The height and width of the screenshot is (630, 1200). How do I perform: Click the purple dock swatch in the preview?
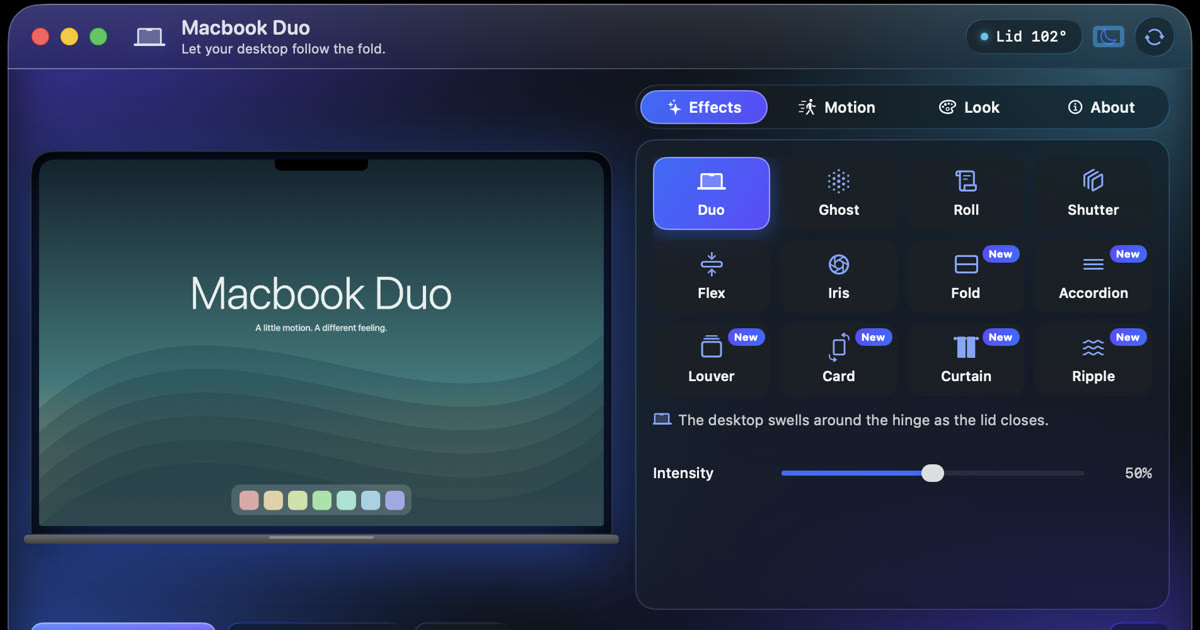[x=395, y=500]
